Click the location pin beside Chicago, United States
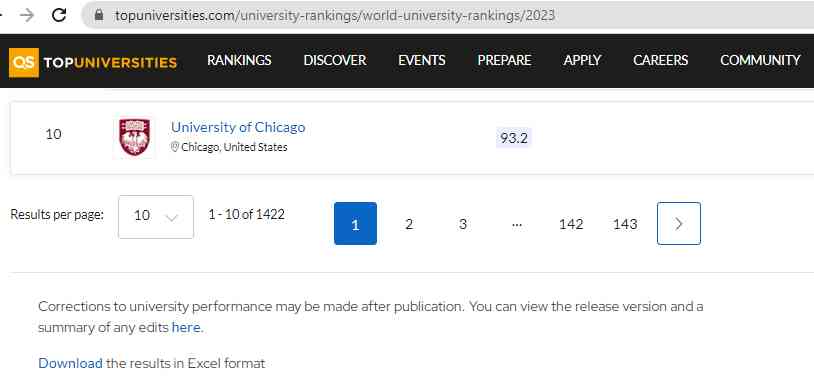Screen dimensions: 814x380 [175, 147]
